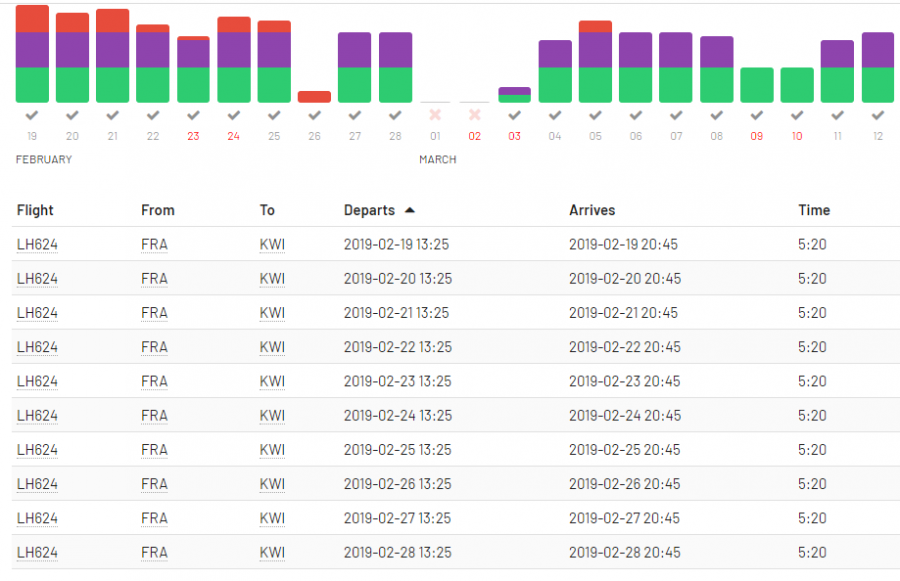Click the red bar segment for February 26
900x581 pixels.
[x=314, y=97]
